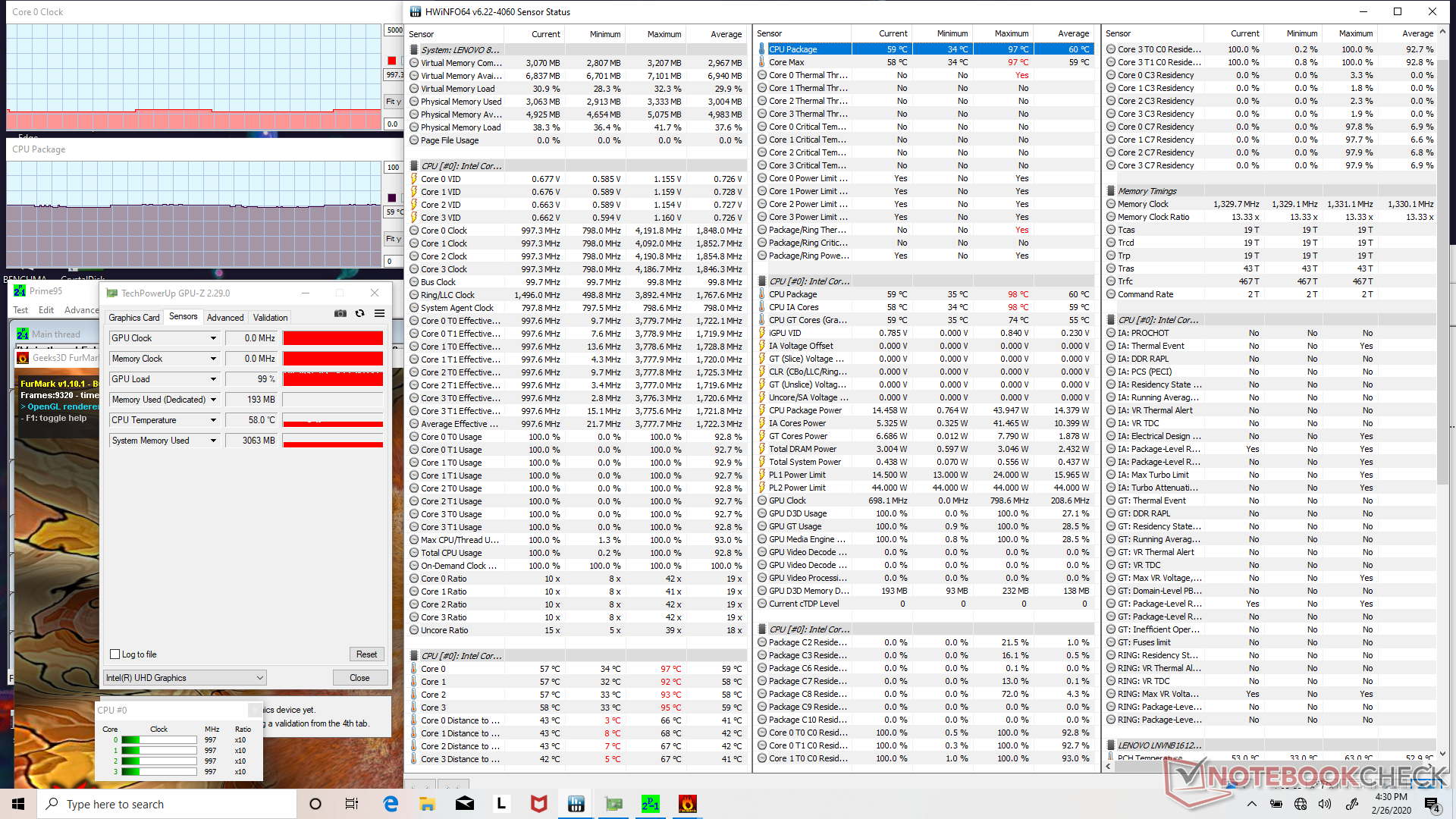The image size is (1456, 819).
Task: Open FurMark from the taskbar icon
Action: point(687,804)
